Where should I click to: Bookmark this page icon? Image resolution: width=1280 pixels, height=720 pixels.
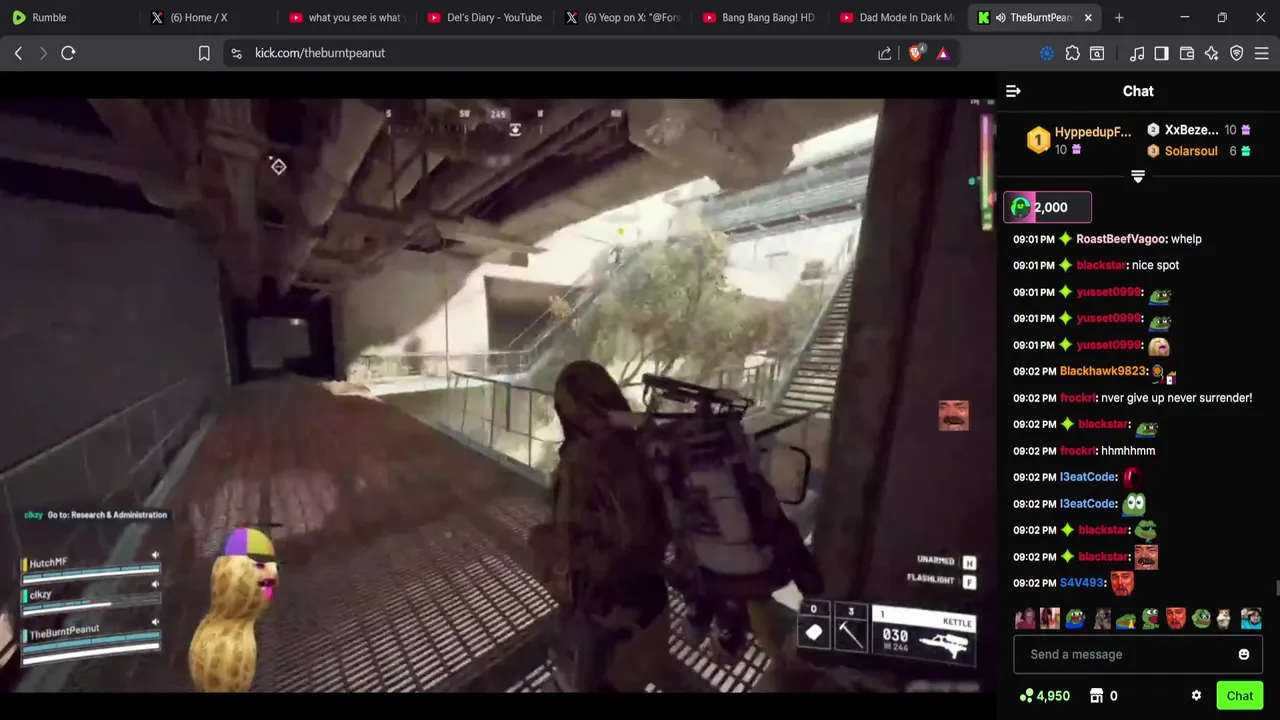pyautogui.click(x=204, y=53)
